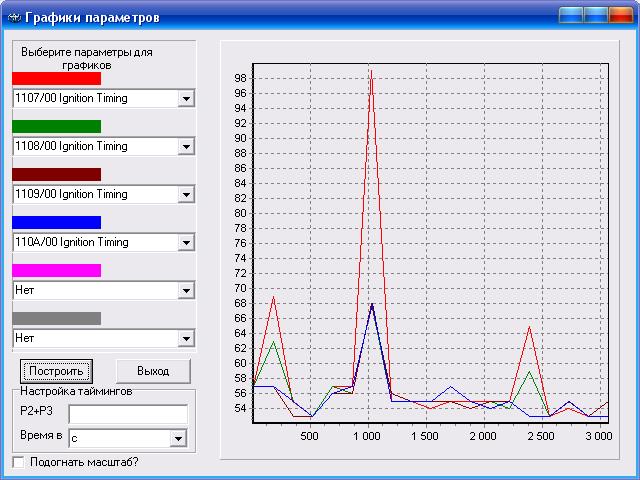The image size is (640, 480).
Task: Expand the 110A/00 Ignition Timing dropdown
Action: [185, 243]
